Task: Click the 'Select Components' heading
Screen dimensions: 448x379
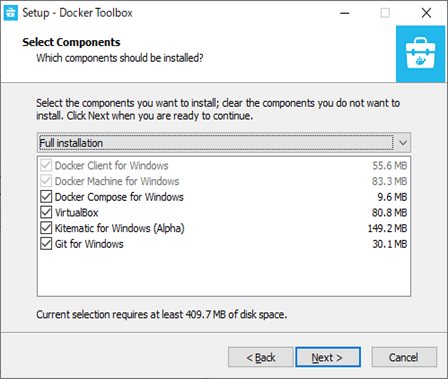Action: pos(71,42)
